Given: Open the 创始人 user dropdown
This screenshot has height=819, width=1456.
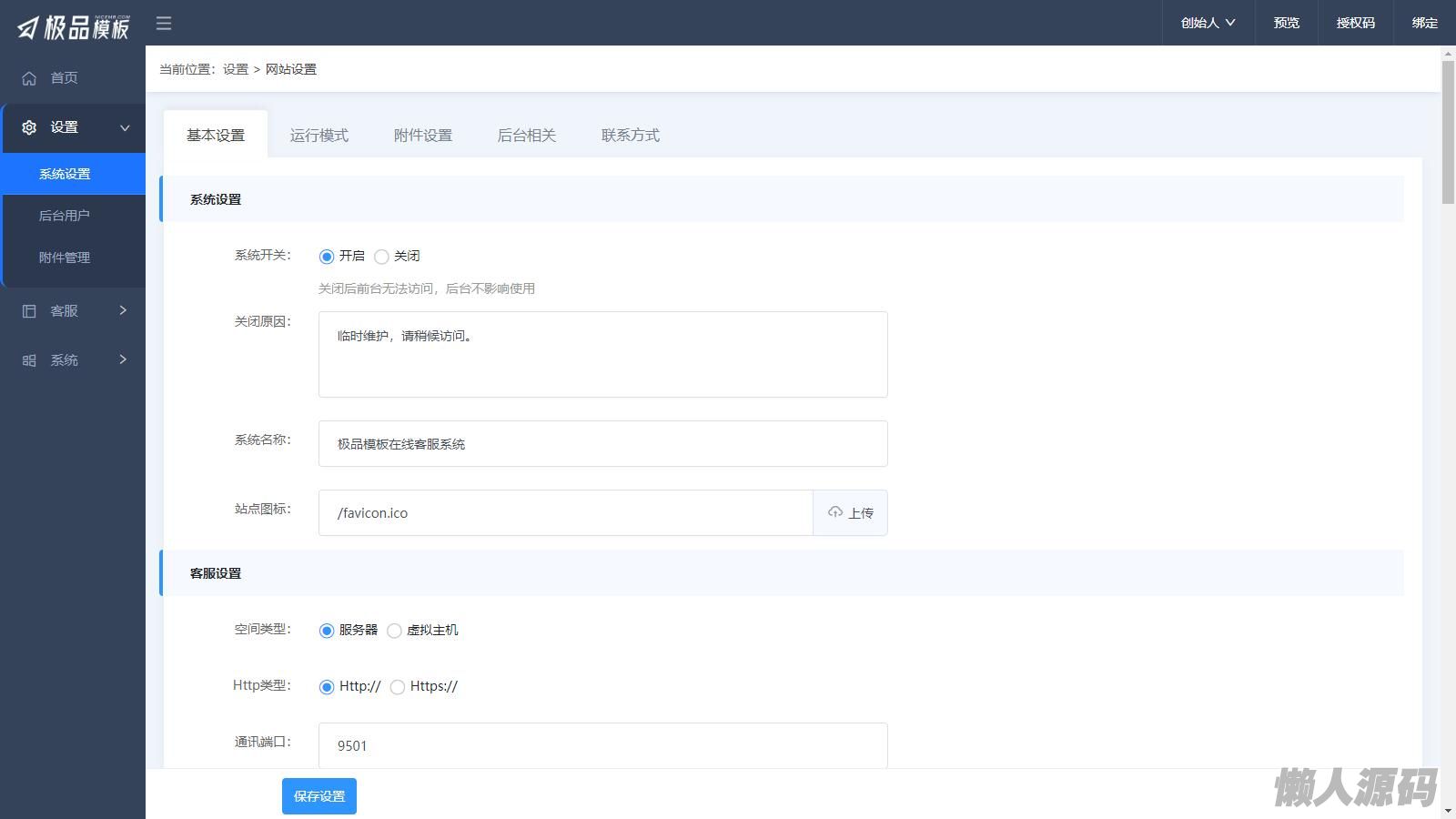Looking at the screenshot, I should [1208, 23].
